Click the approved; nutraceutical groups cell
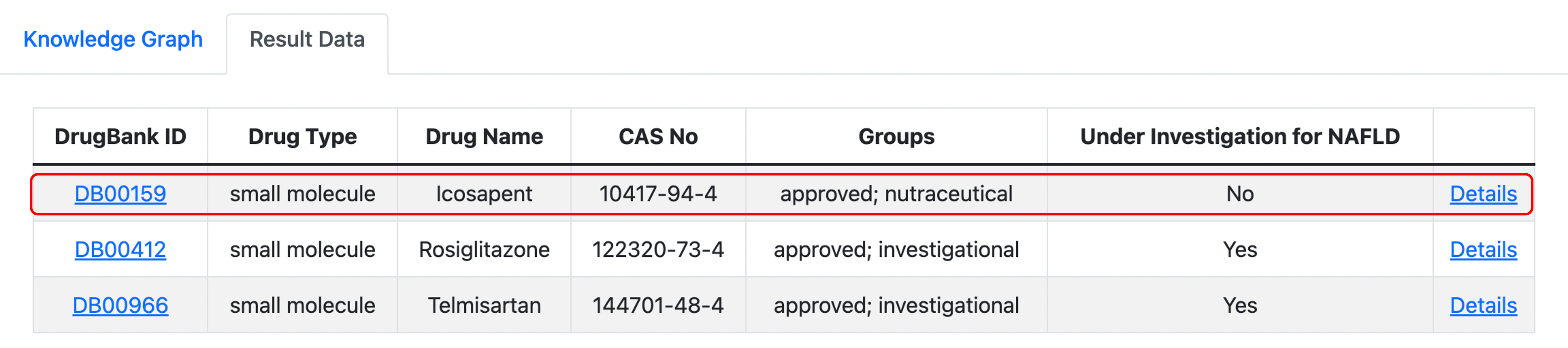This screenshot has width=1568, height=348. [x=896, y=194]
